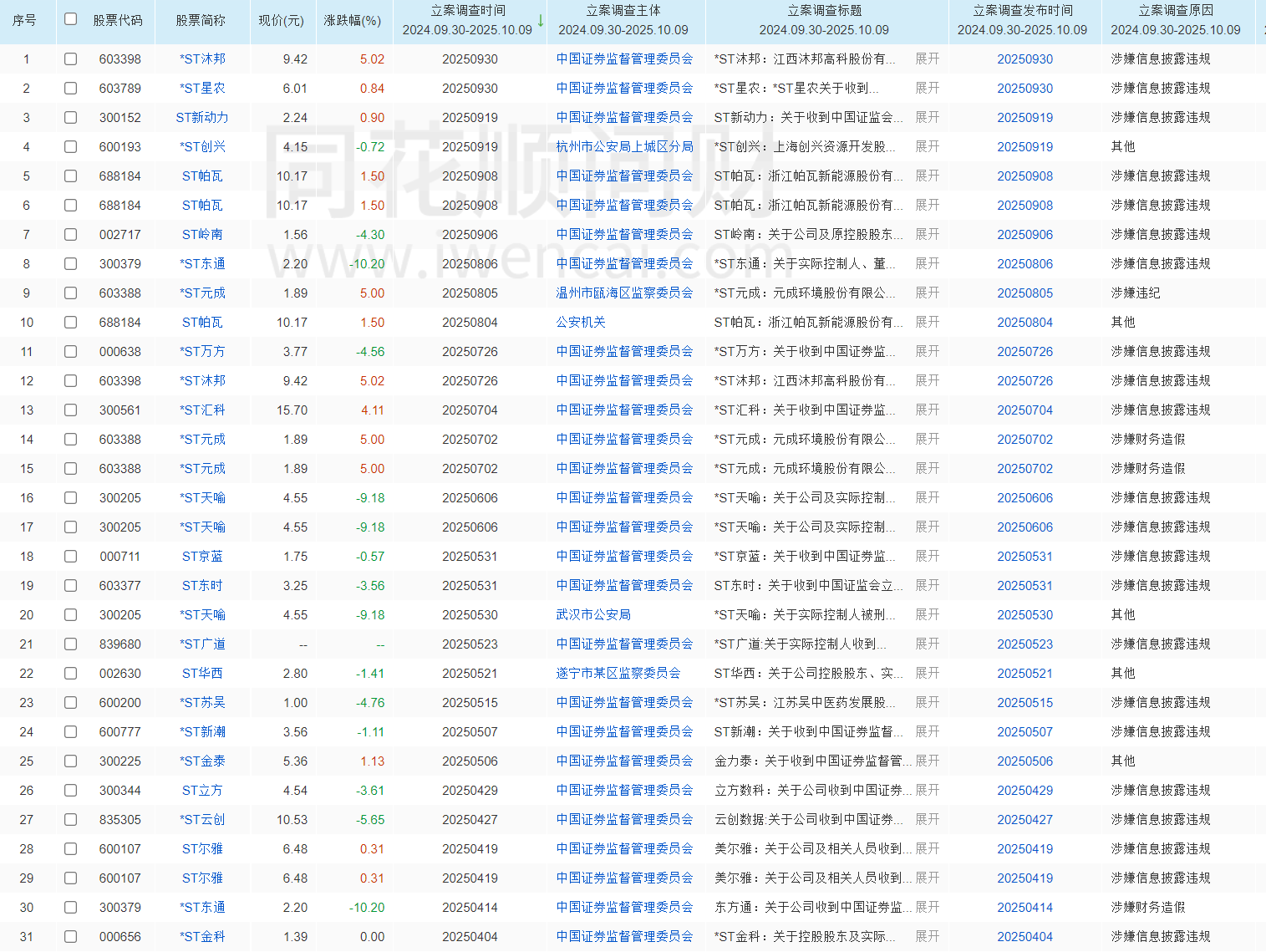This screenshot has height=952, width=1266.
Task: Sort by the 现价(元) column header
Action: [x=281, y=20]
